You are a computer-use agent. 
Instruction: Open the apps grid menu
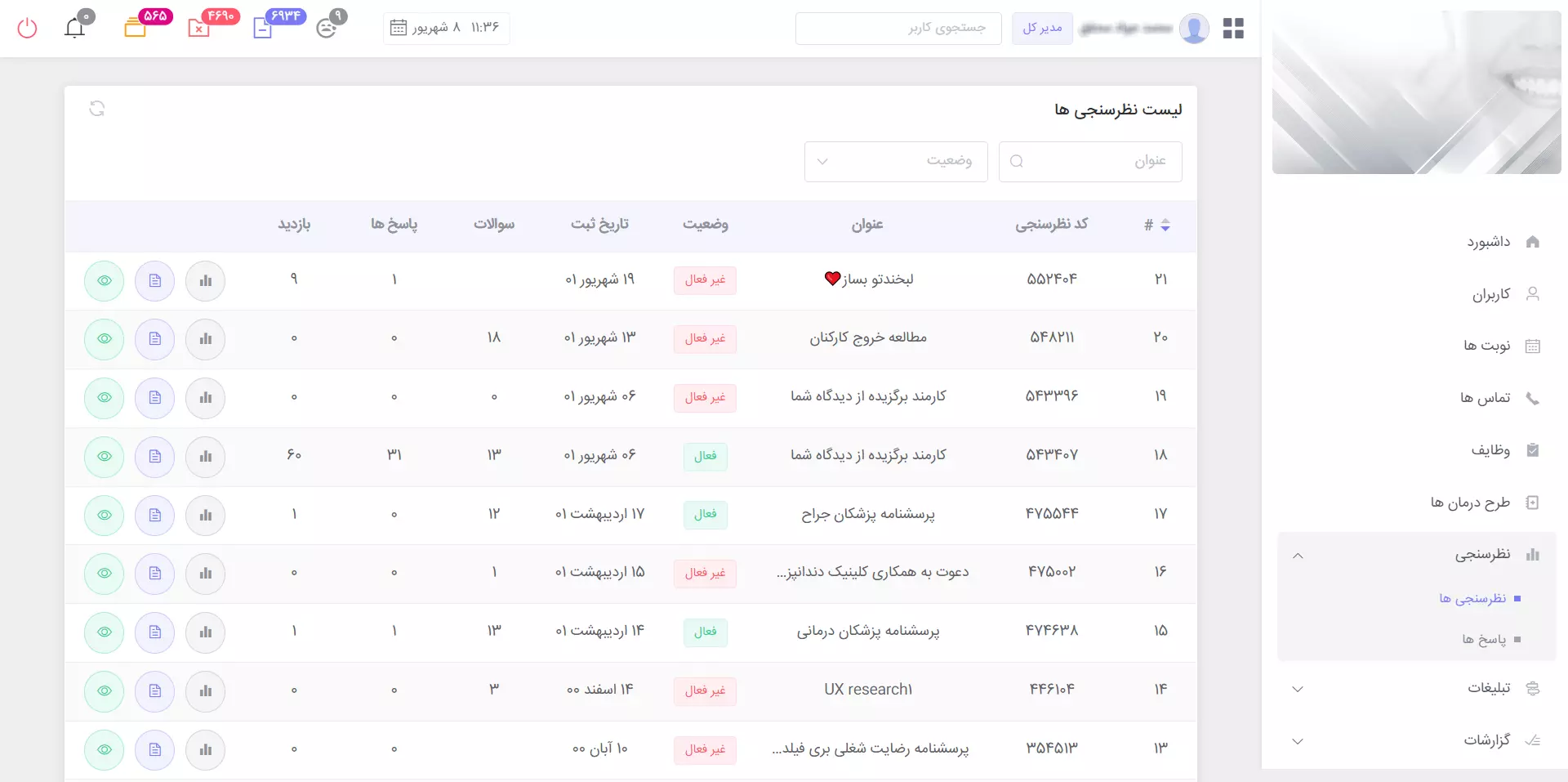pos(1232,27)
